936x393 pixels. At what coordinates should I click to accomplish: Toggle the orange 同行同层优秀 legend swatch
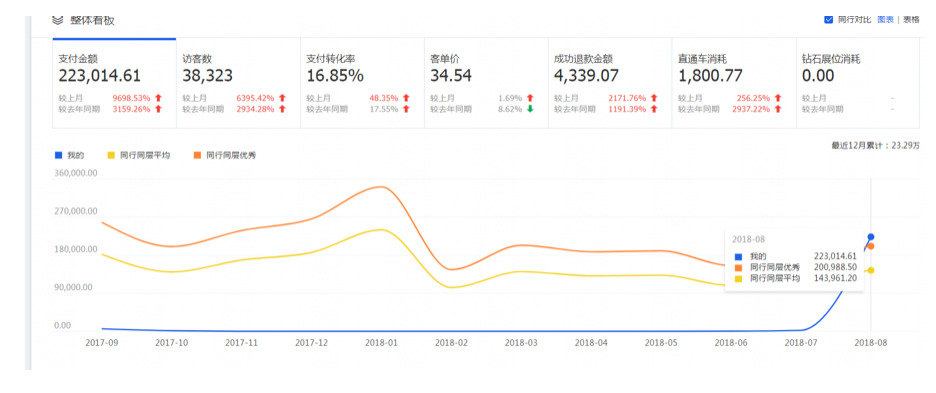coord(197,155)
